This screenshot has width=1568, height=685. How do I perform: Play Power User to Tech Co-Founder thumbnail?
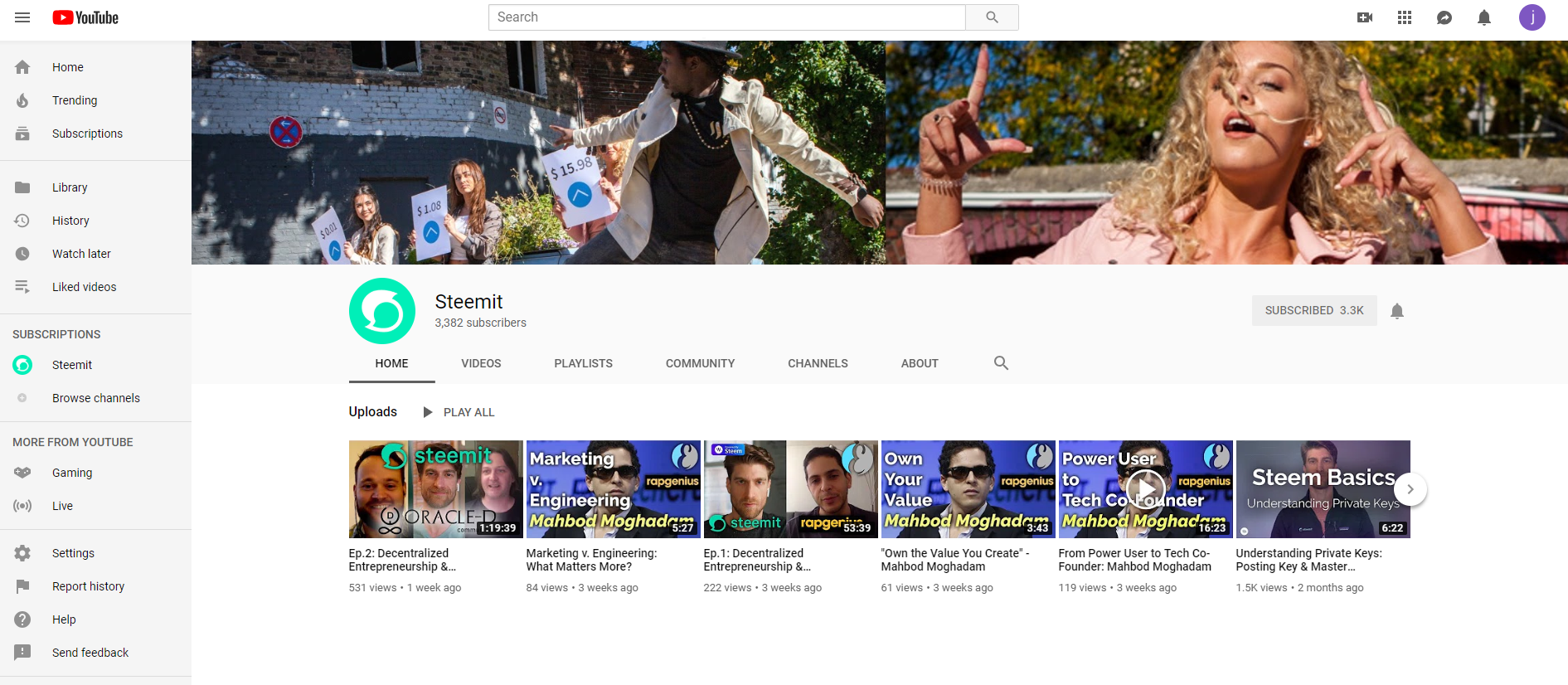(x=1146, y=489)
